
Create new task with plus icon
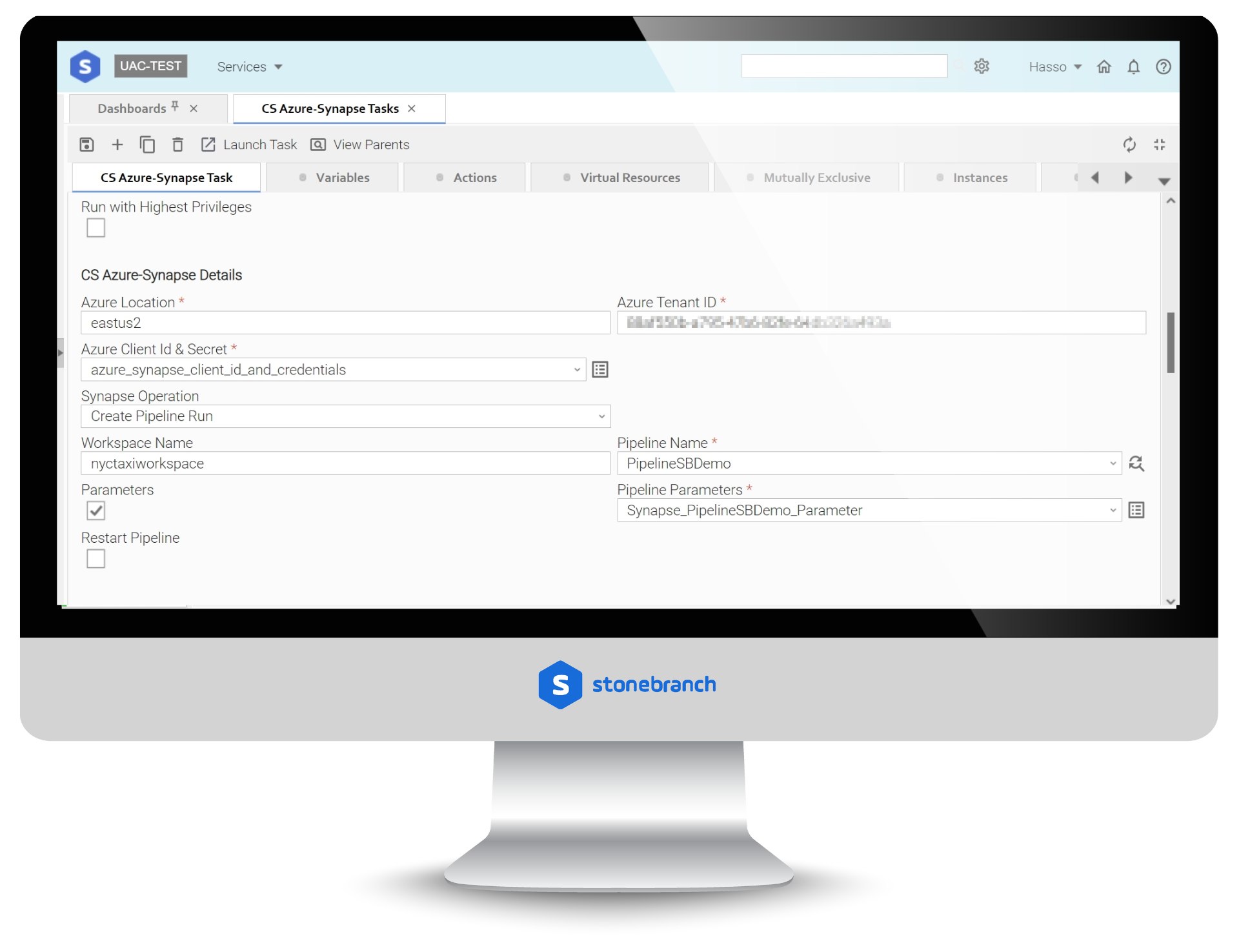[117, 145]
